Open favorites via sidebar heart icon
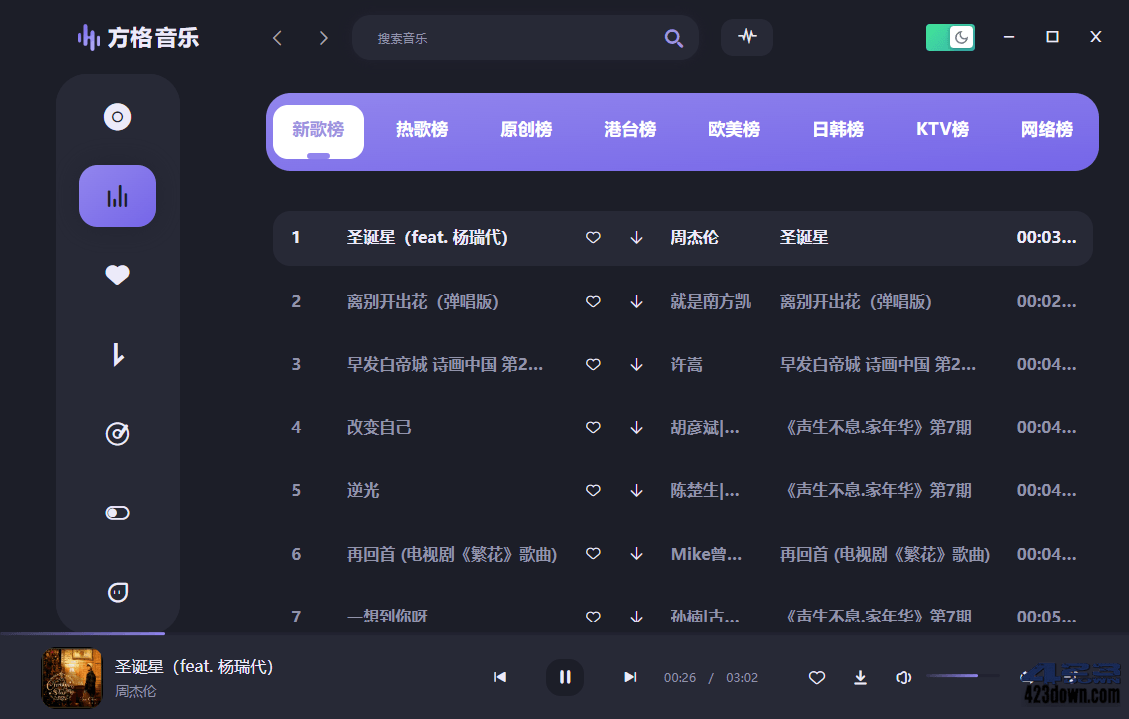 pyautogui.click(x=117, y=273)
